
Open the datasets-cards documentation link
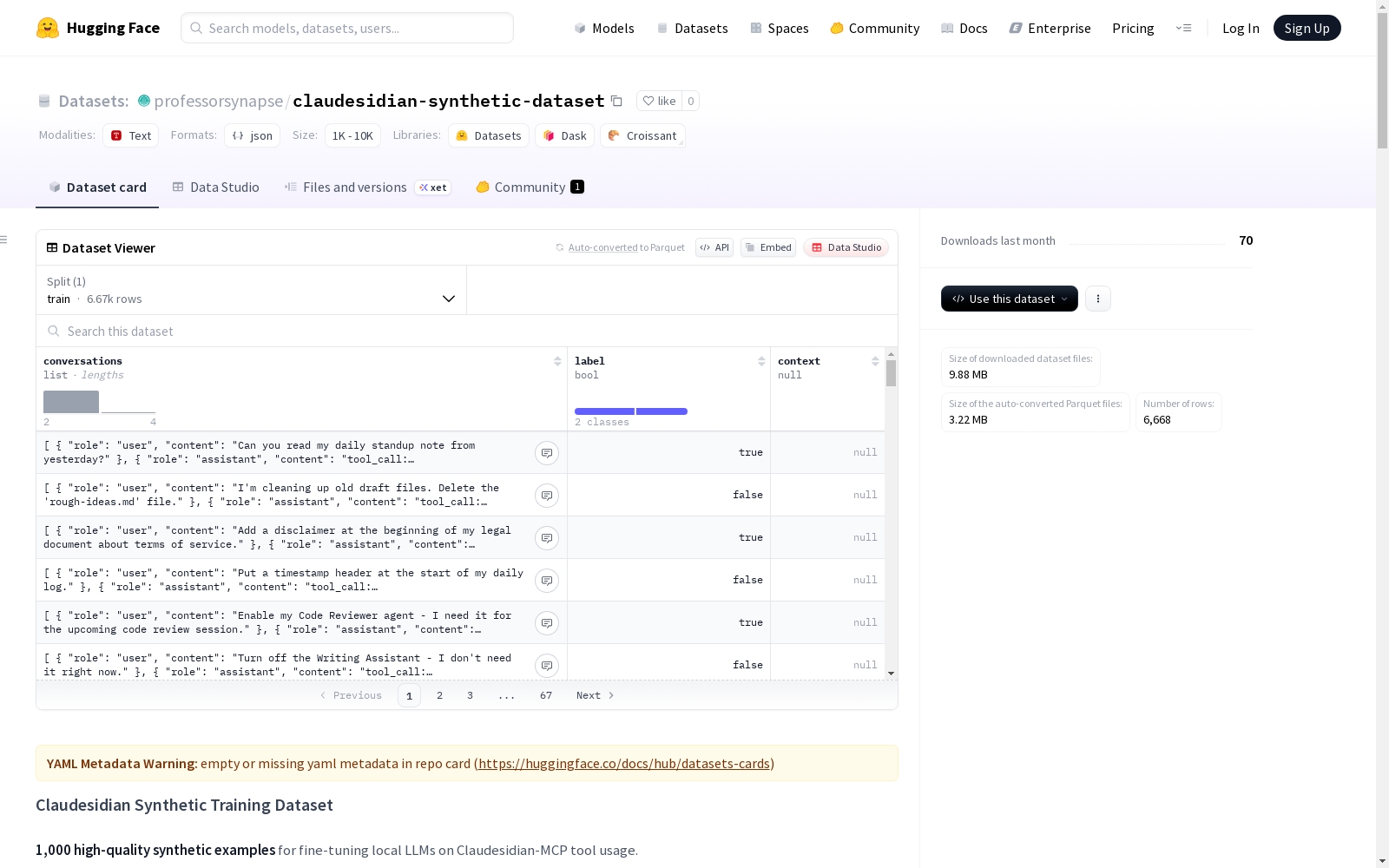point(624,764)
